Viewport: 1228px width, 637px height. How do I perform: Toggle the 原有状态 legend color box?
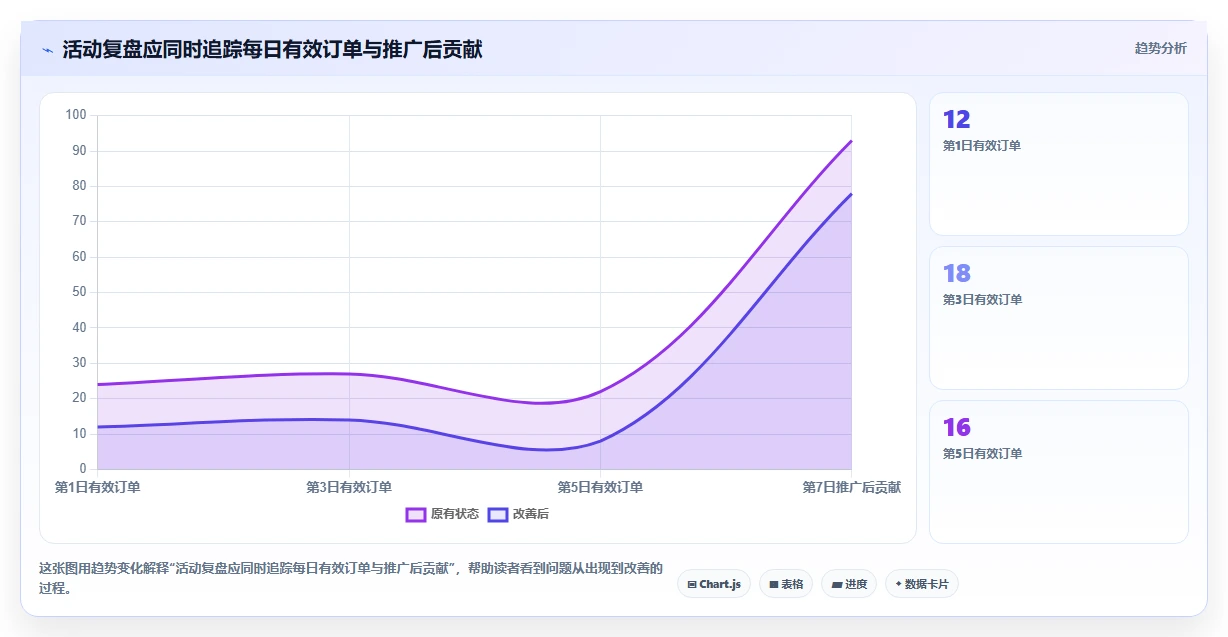pyautogui.click(x=416, y=514)
